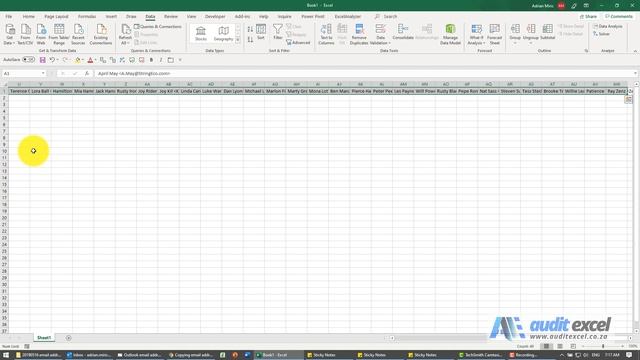Open the Solver add-in
The height and width of the screenshot is (360, 640).
click(601, 34)
